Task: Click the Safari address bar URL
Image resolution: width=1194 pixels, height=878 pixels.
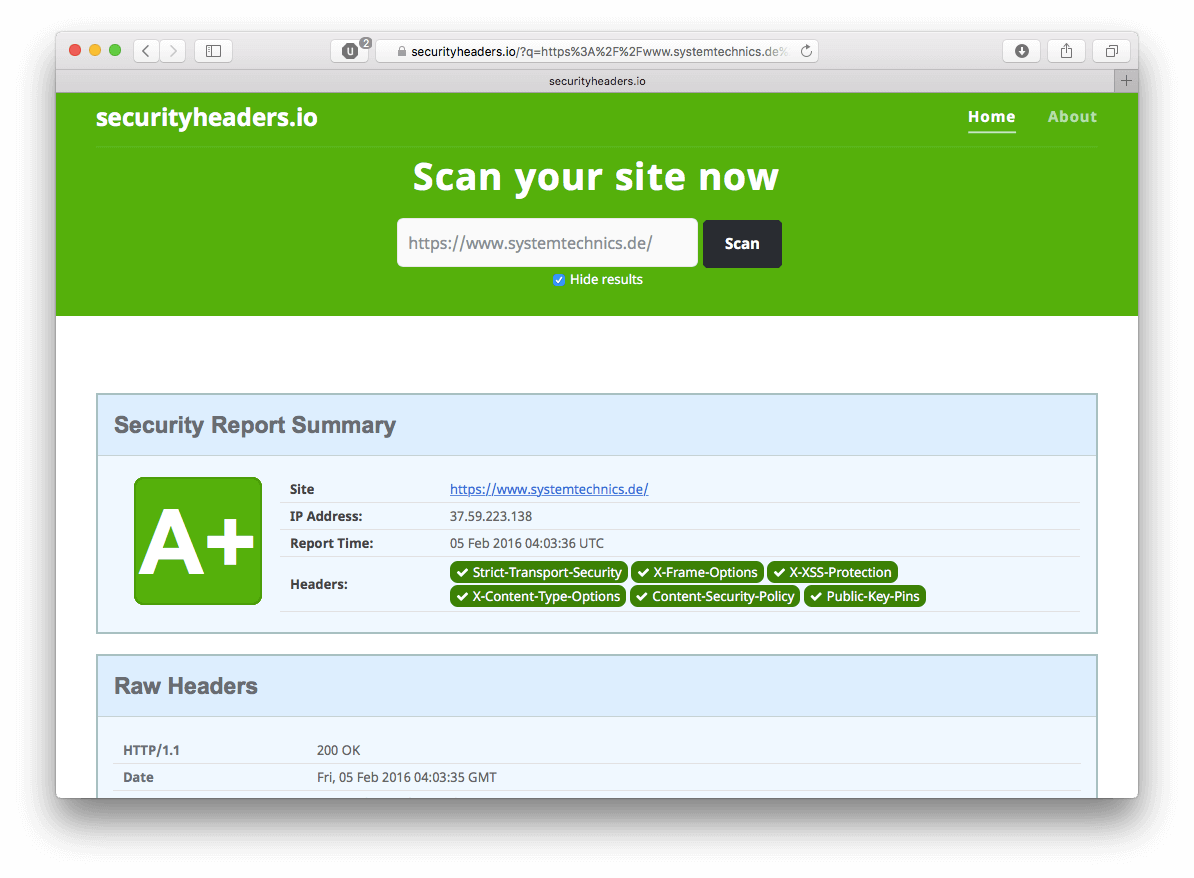Action: (x=599, y=51)
